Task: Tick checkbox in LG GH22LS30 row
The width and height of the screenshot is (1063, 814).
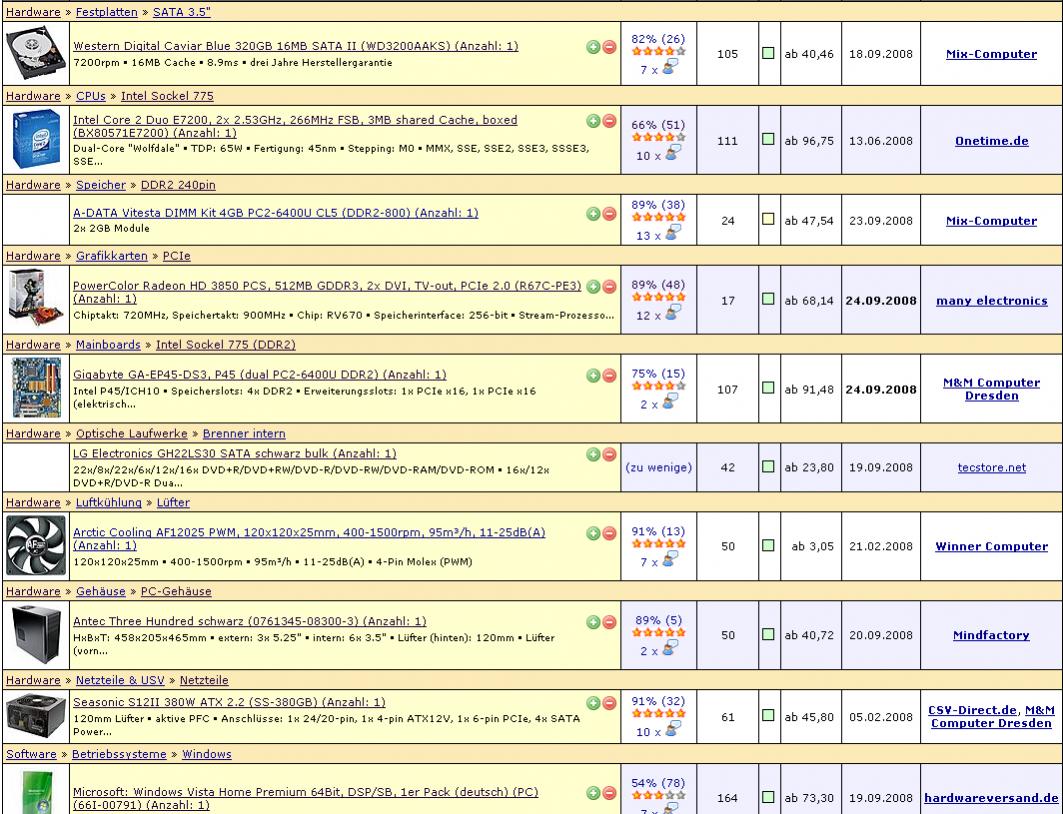Action: pyautogui.click(x=768, y=466)
